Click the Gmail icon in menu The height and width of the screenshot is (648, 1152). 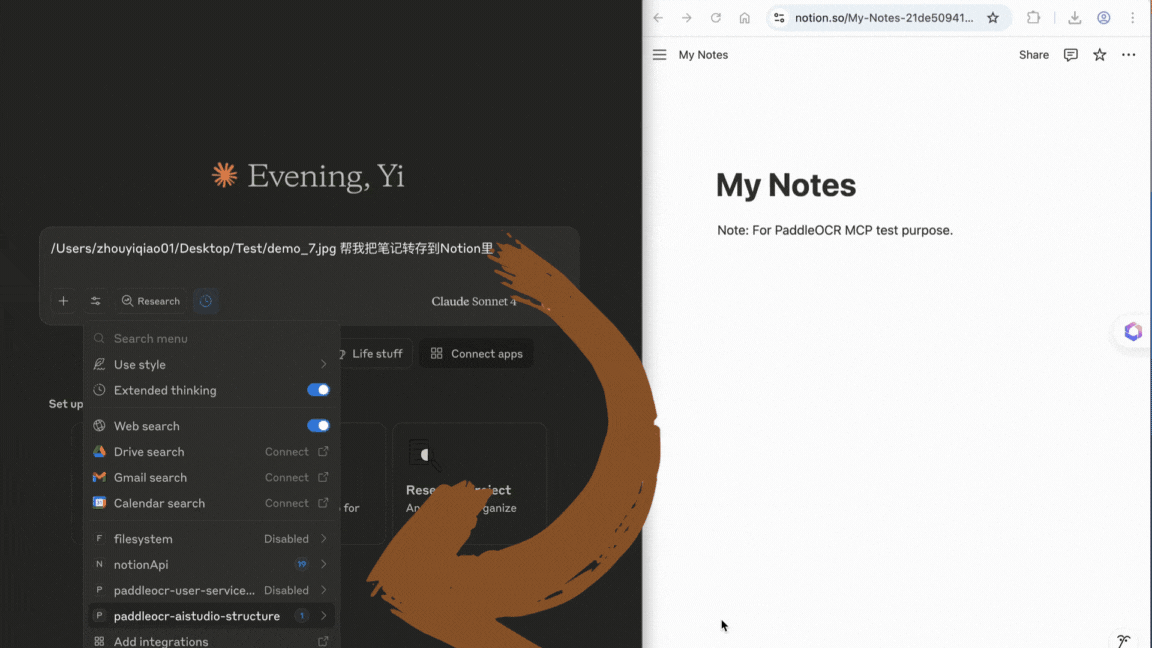pyautogui.click(x=99, y=478)
